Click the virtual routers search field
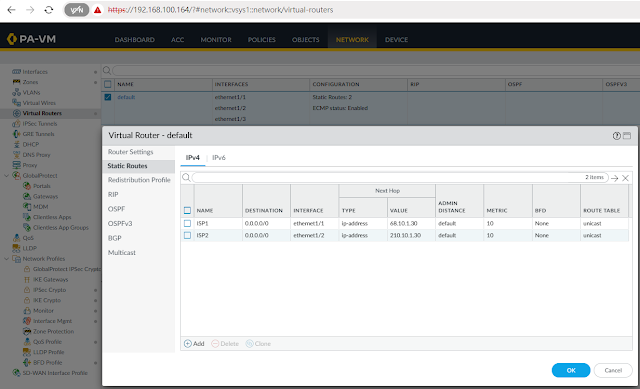This screenshot has width=640, height=389. pos(376,71)
